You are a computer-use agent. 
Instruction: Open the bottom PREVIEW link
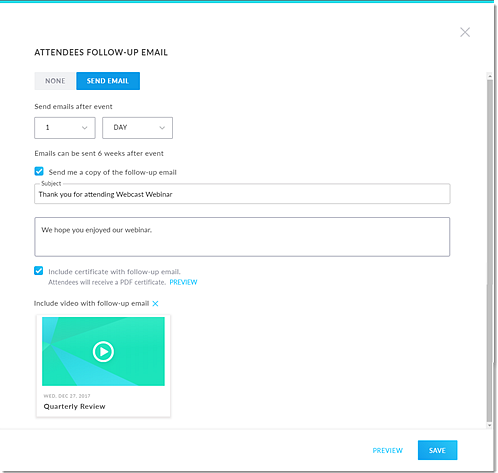point(388,451)
